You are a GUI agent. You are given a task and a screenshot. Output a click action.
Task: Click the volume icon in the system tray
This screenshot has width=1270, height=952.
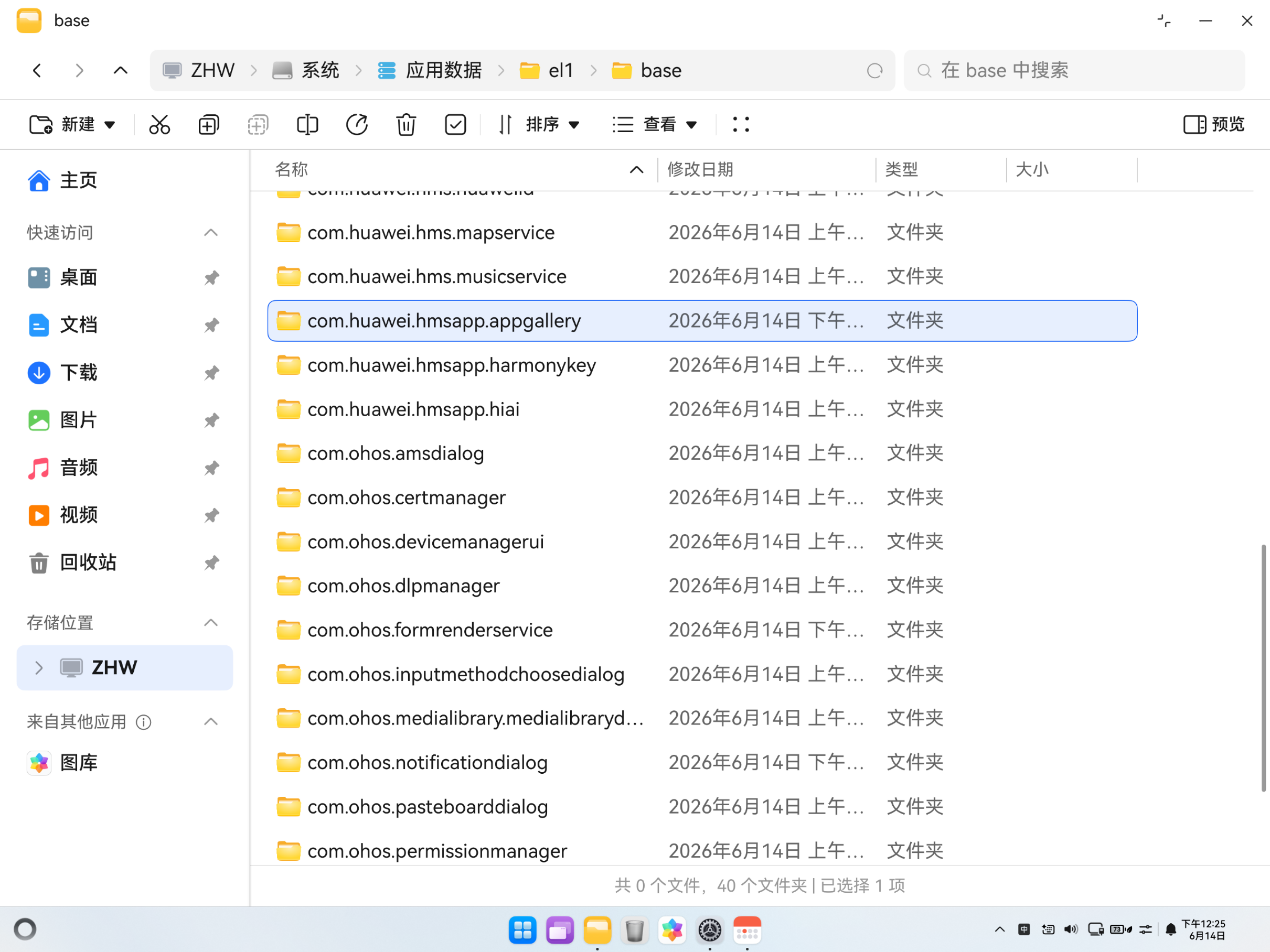click(1071, 929)
